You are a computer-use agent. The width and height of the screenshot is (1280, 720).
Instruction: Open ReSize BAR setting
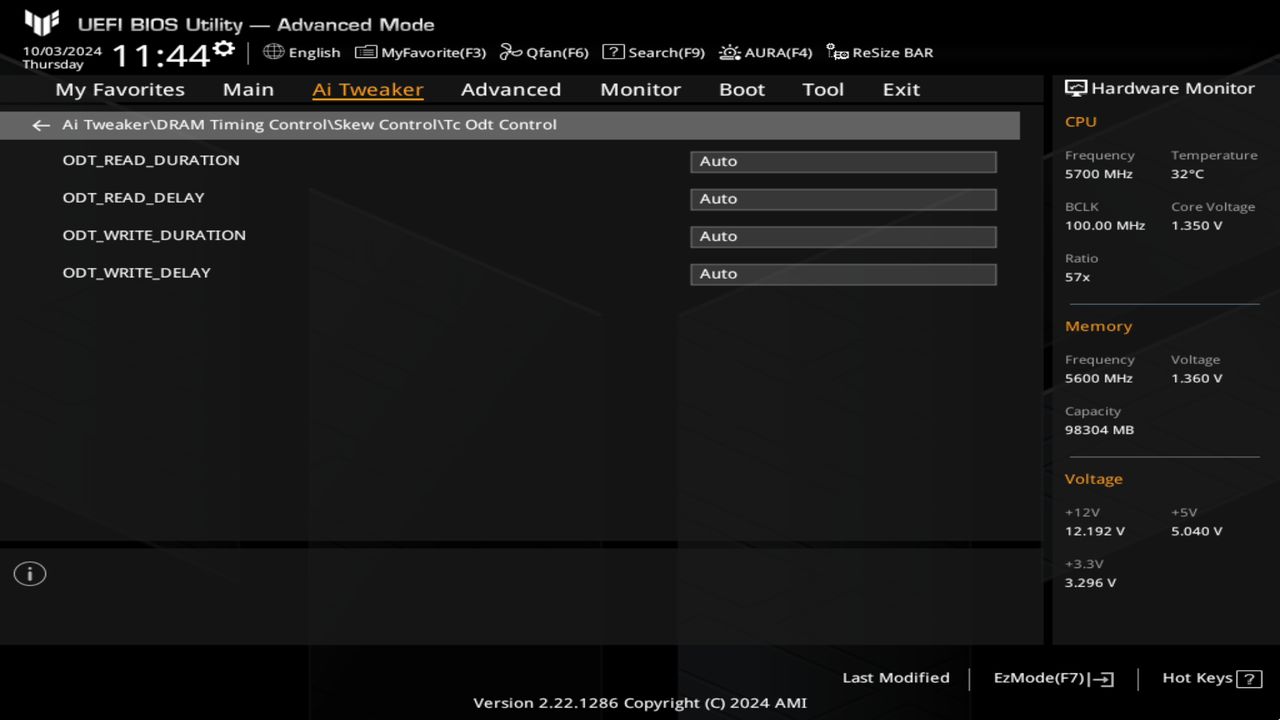pos(880,52)
